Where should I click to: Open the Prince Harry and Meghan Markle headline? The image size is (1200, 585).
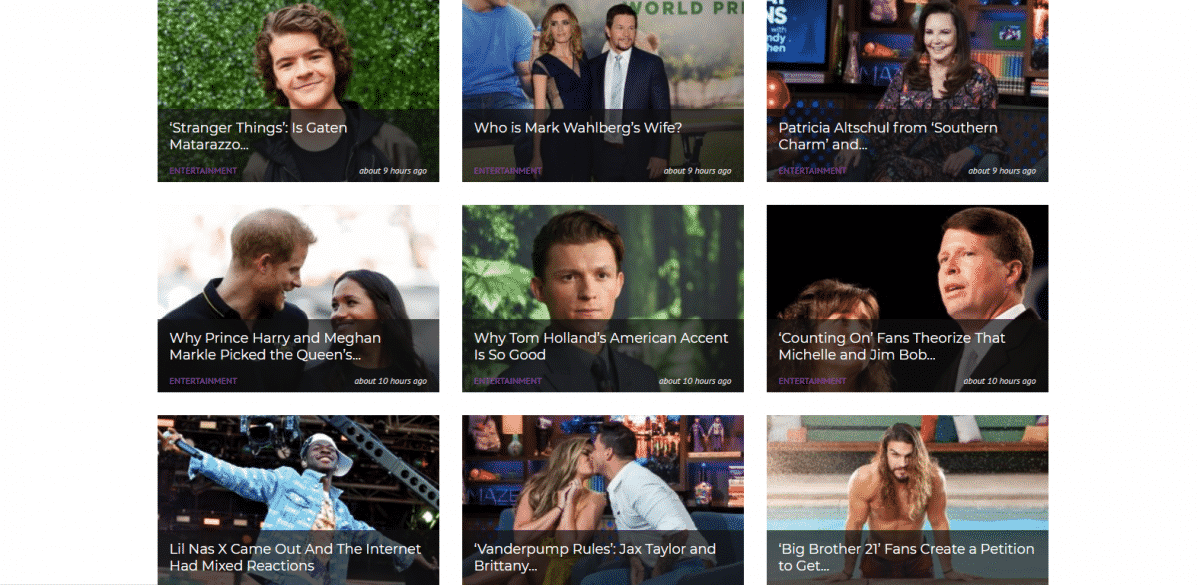(x=275, y=346)
